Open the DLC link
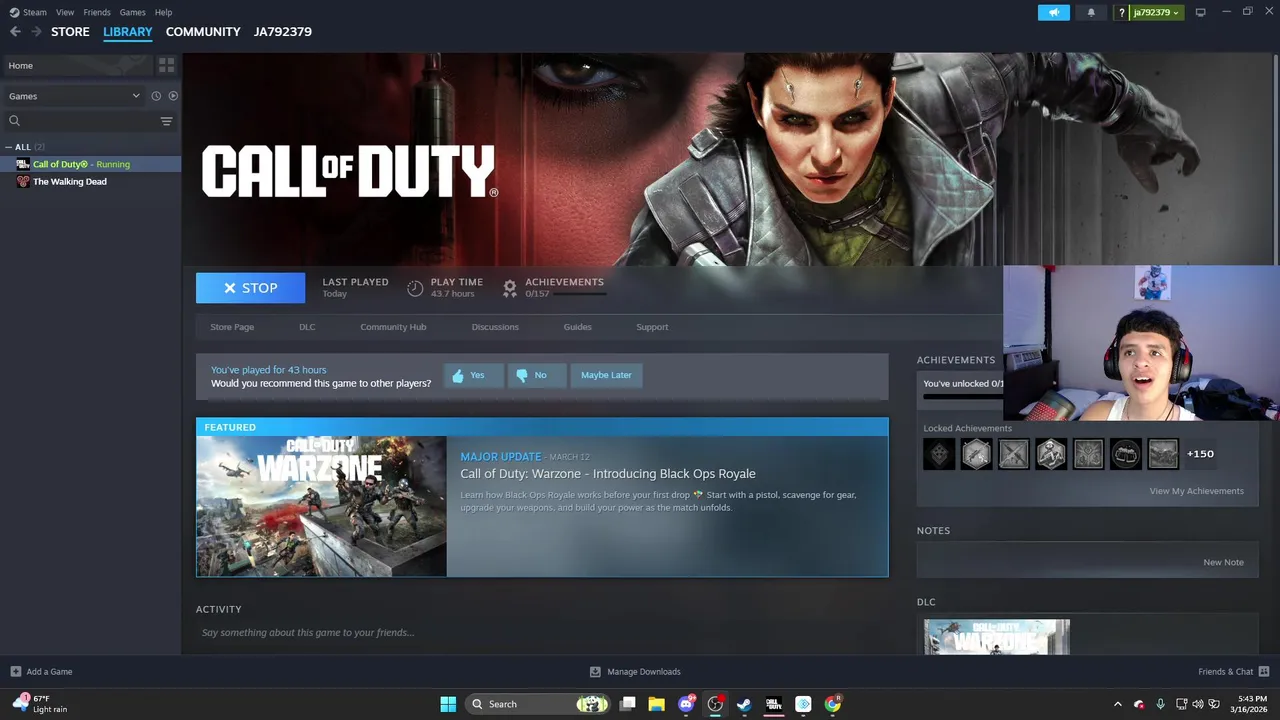 pos(307,327)
